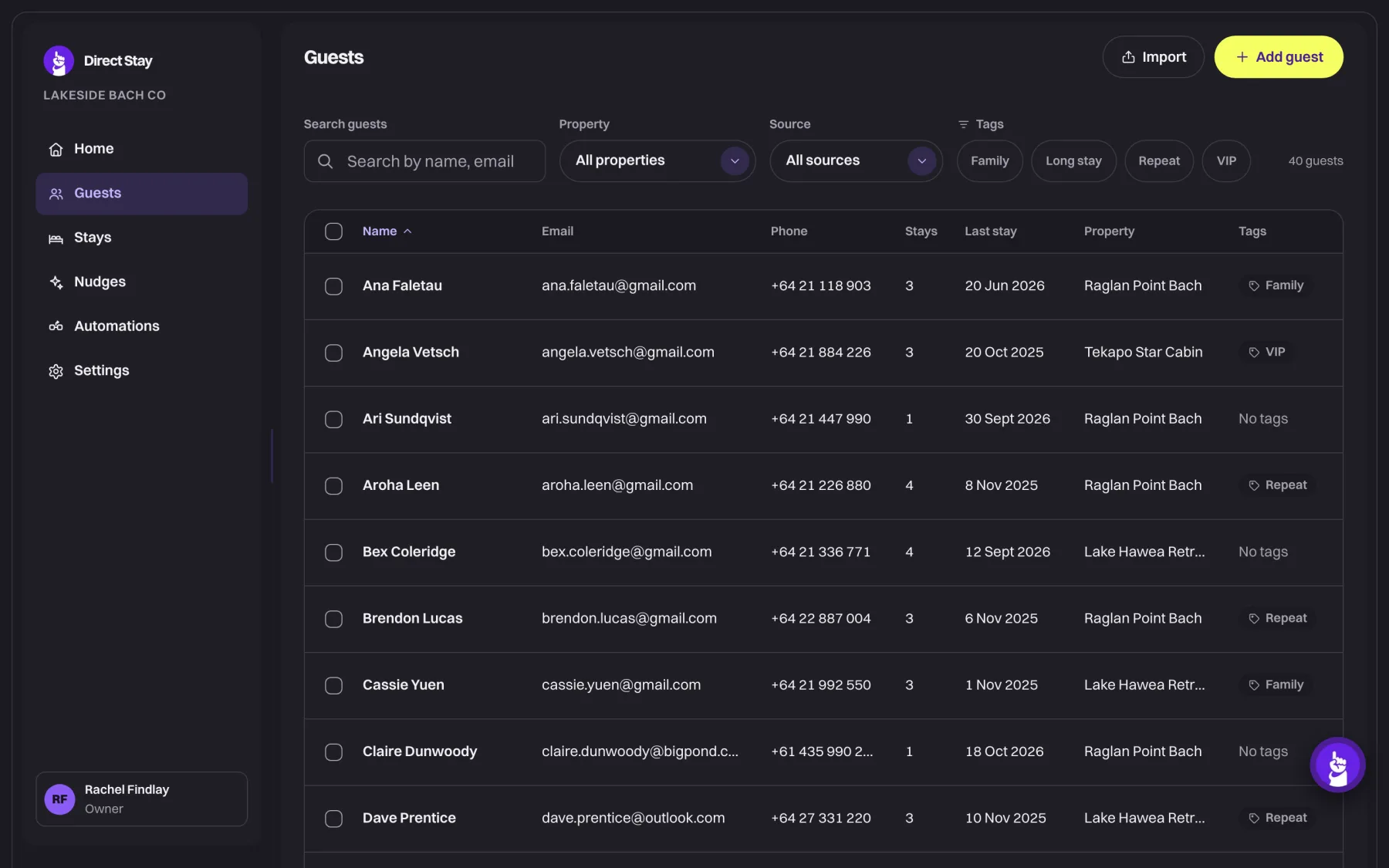The image size is (1389, 868).
Task: Click email dave.prentice@outlook.com
Action: click(633, 818)
